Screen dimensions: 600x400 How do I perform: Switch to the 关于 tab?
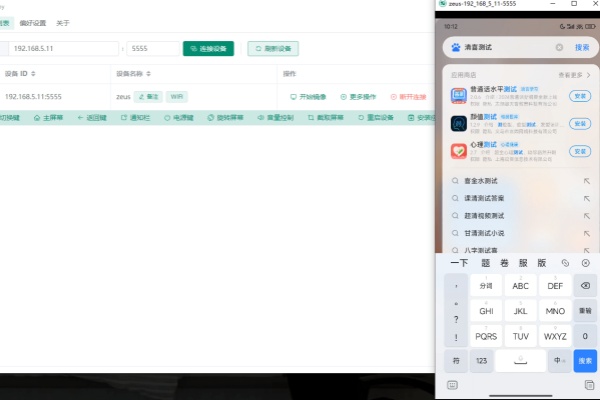pyautogui.click(x=63, y=22)
